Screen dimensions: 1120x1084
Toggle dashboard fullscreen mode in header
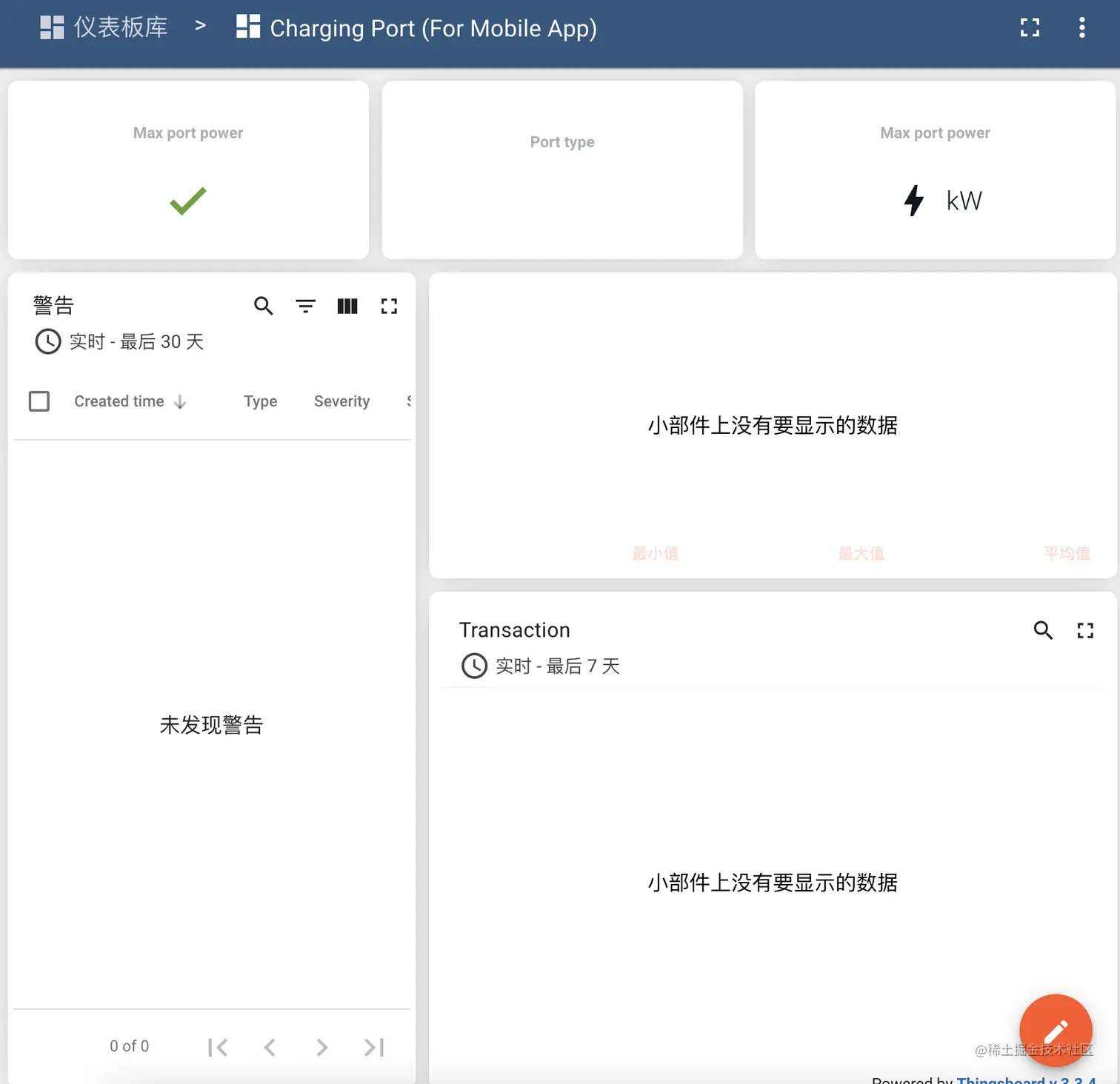point(1030,27)
